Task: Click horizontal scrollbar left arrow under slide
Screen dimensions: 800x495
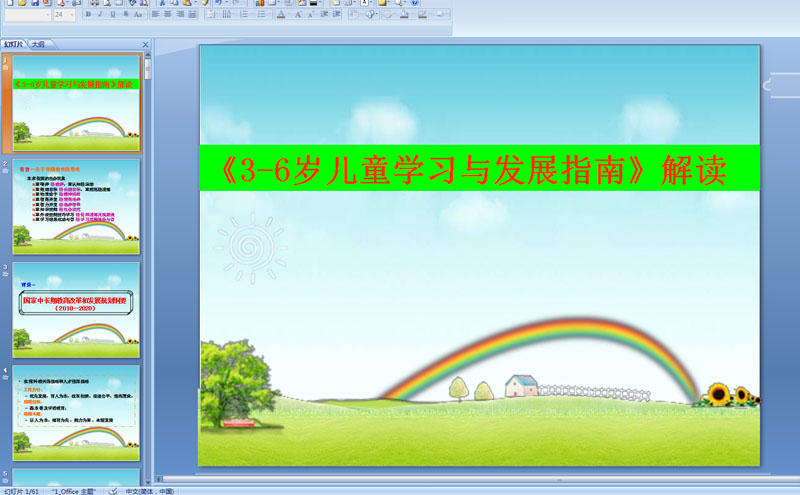Action: [159, 479]
